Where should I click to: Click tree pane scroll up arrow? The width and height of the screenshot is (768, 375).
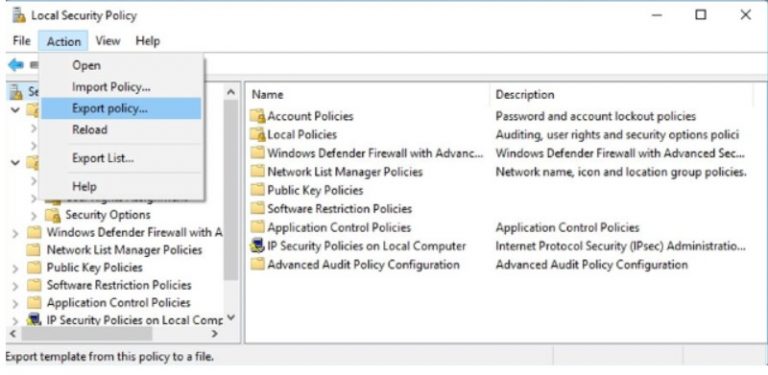(231, 92)
